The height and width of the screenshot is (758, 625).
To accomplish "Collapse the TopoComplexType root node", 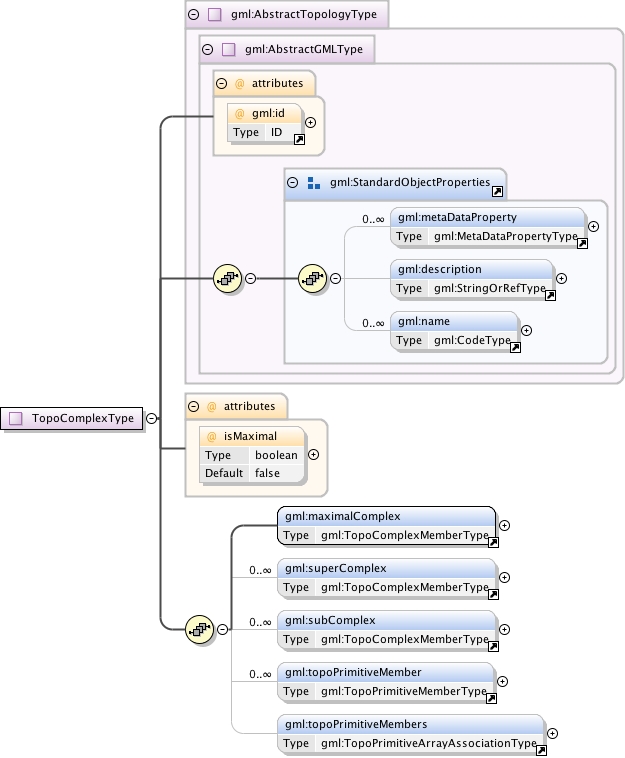I will (151, 419).
